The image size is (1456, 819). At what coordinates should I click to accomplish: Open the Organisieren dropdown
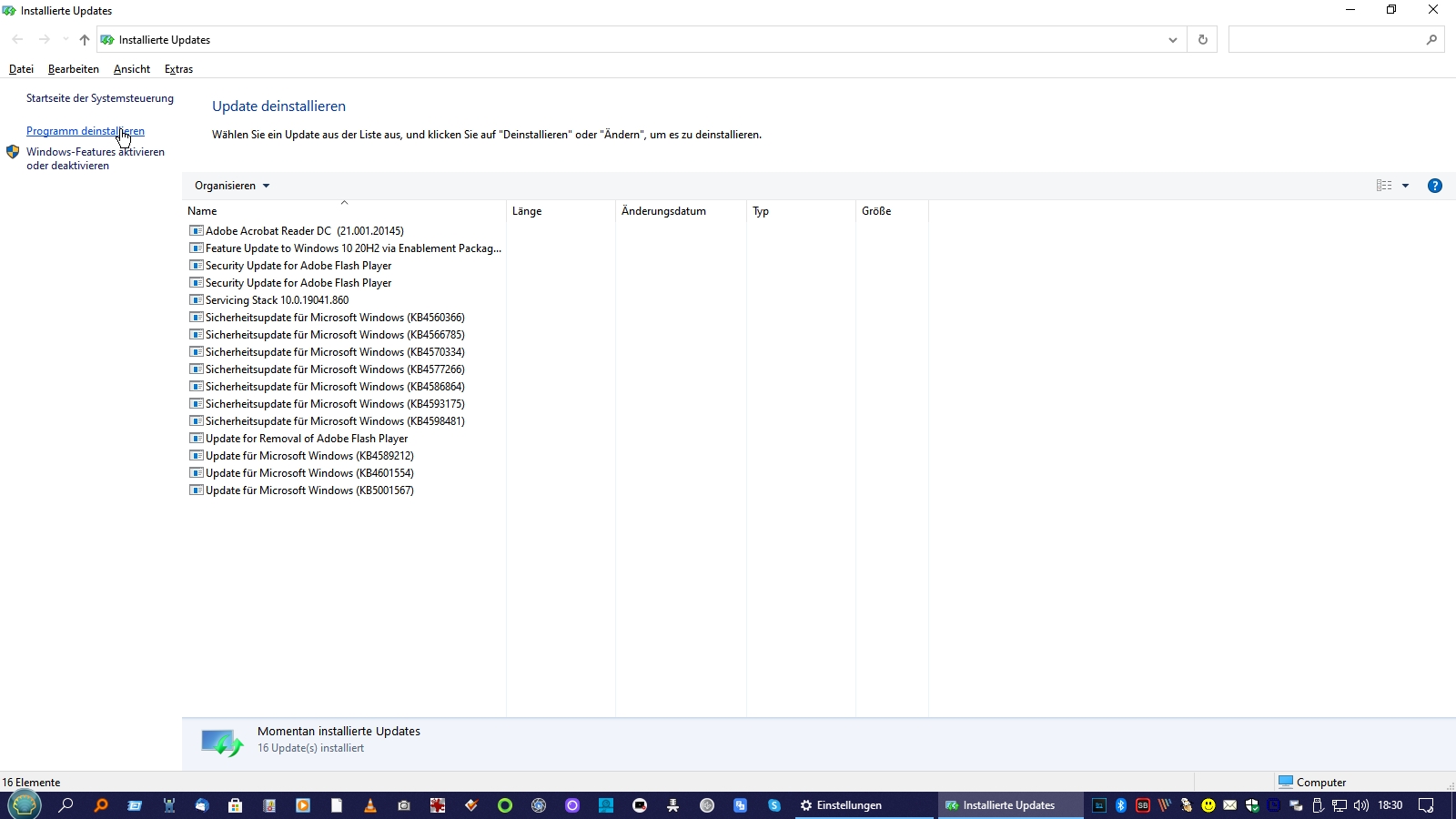pyautogui.click(x=232, y=186)
